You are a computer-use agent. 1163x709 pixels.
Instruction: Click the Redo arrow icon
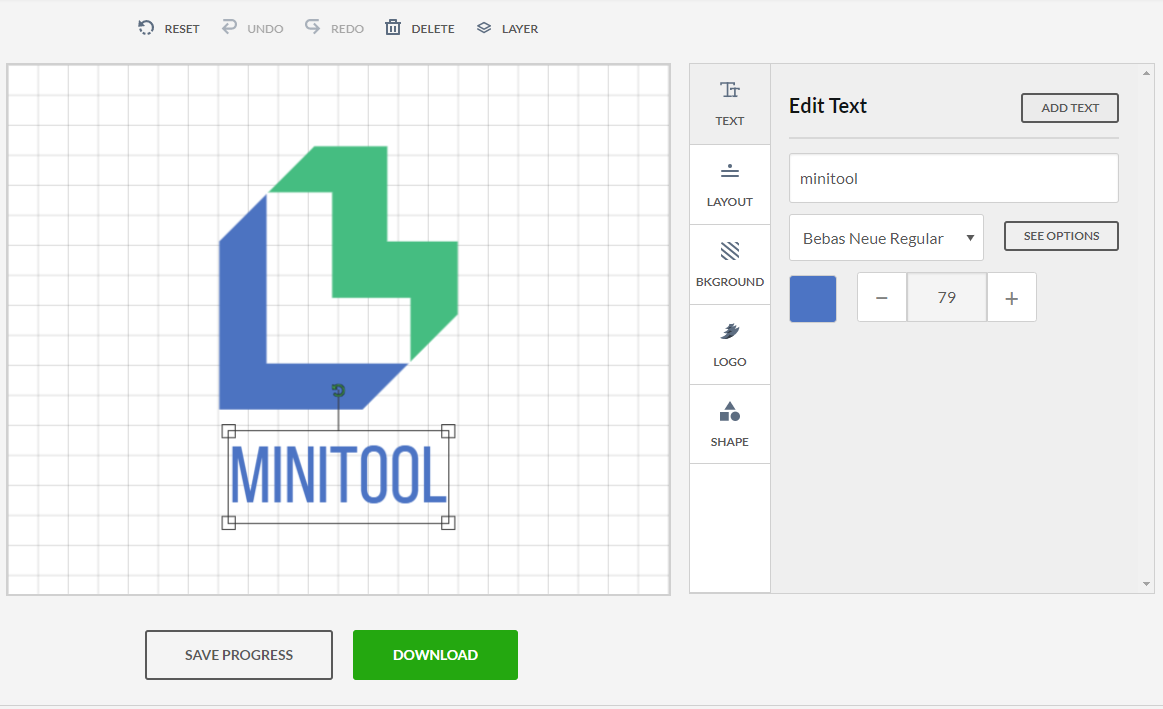[312, 27]
